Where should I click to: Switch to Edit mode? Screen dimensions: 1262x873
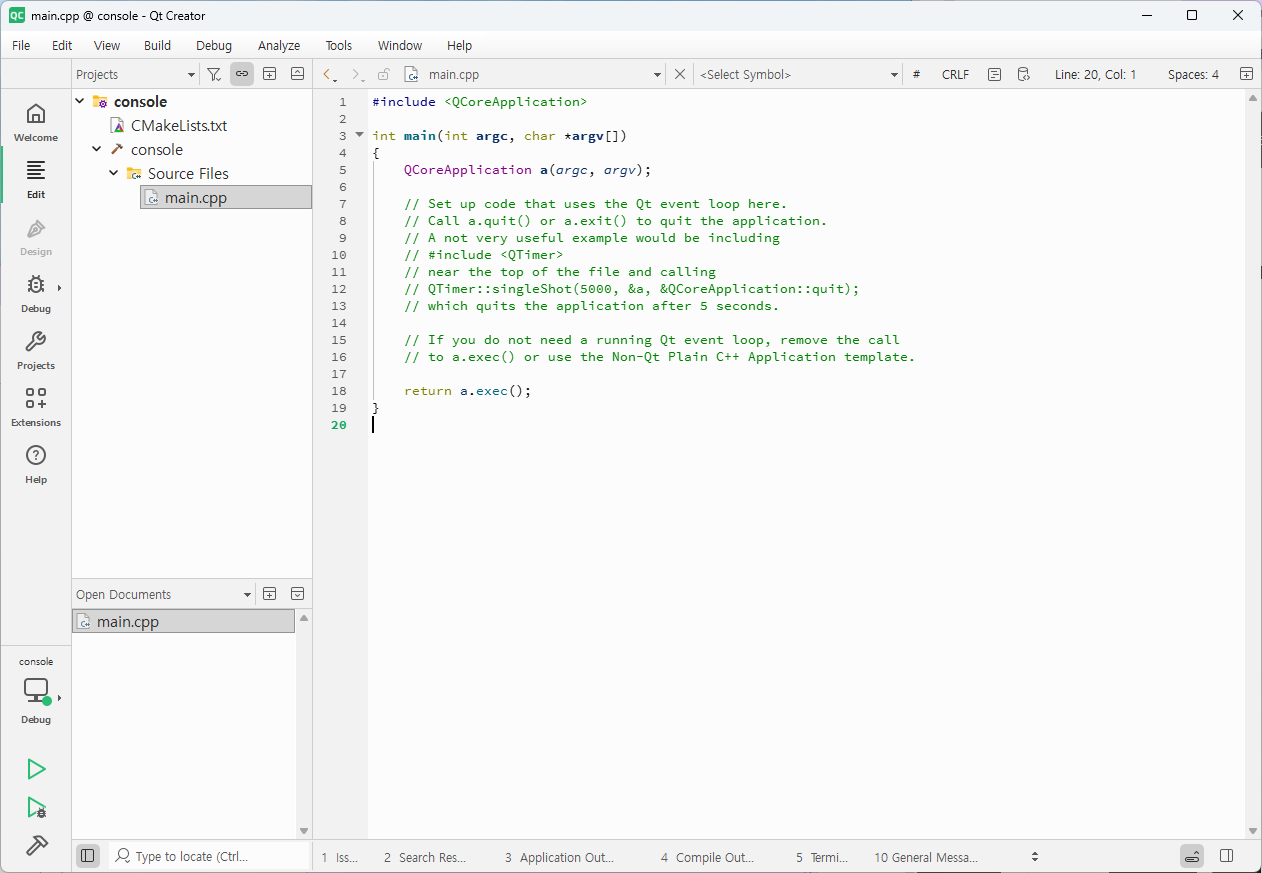tap(36, 179)
